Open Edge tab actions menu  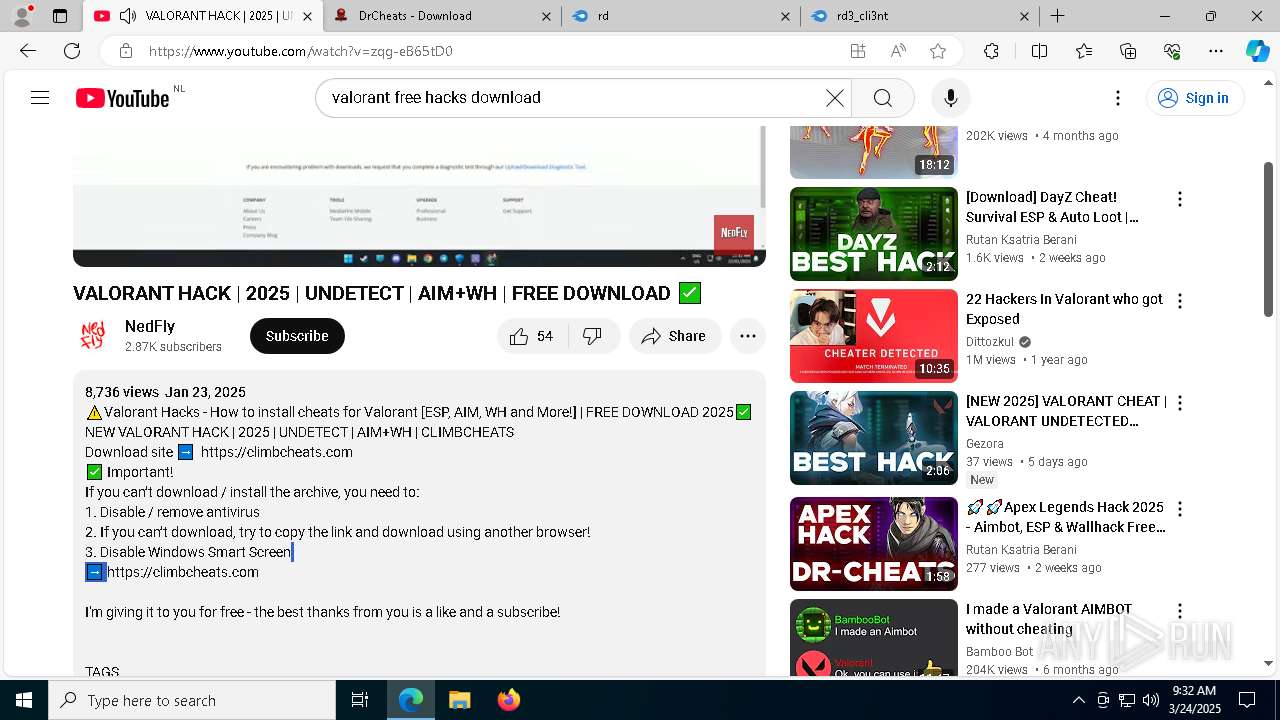60,16
